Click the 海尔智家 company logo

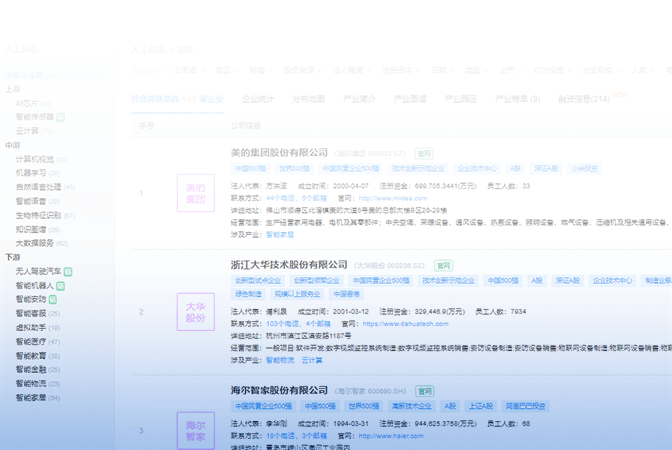point(196,427)
